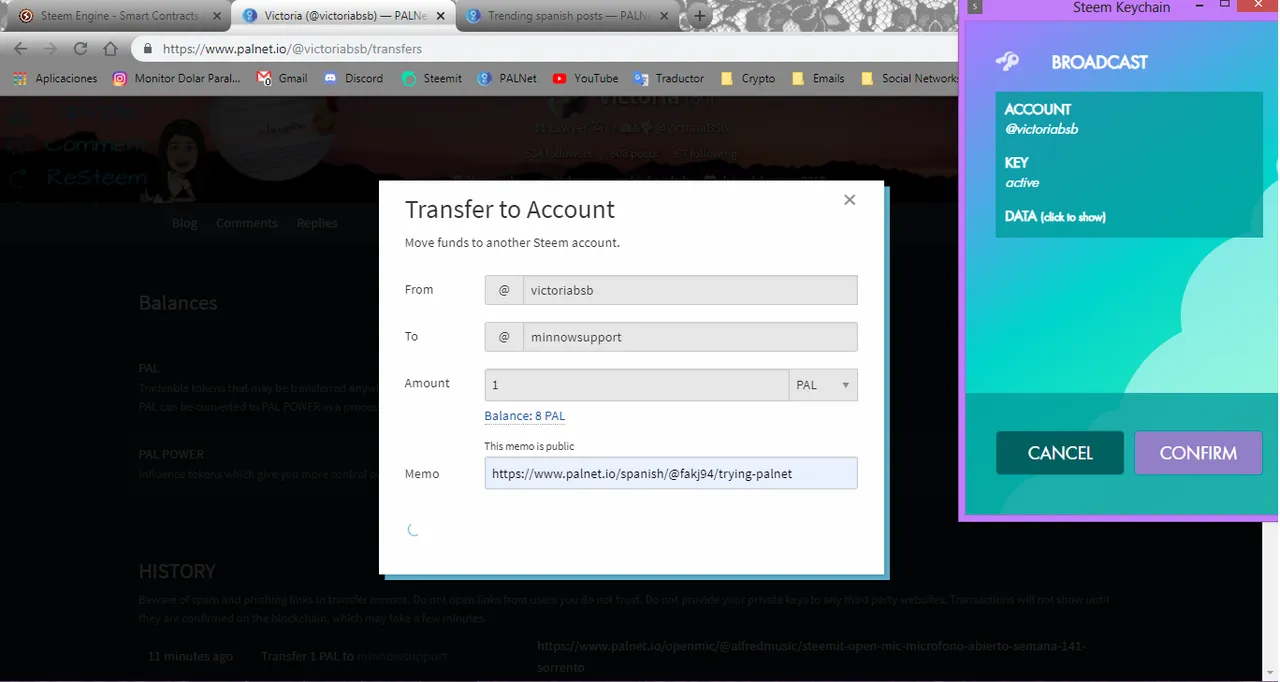Minimize the Steem Keychain window
1280x682 pixels.
pos(1200,6)
